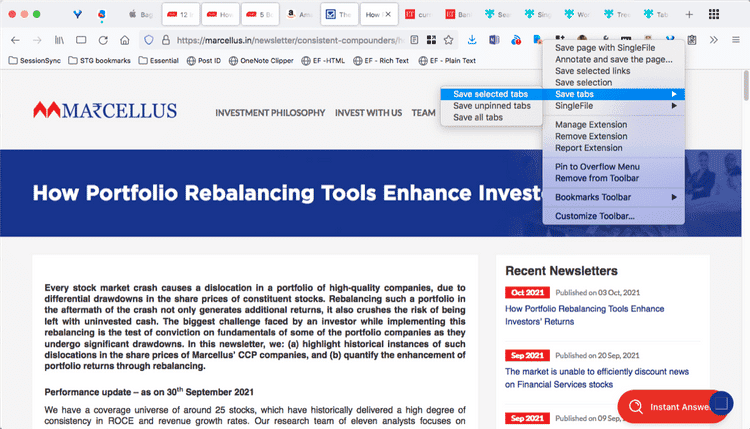Bookmark this page with the star
This screenshot has height=429, width=750.
(449, 40)
